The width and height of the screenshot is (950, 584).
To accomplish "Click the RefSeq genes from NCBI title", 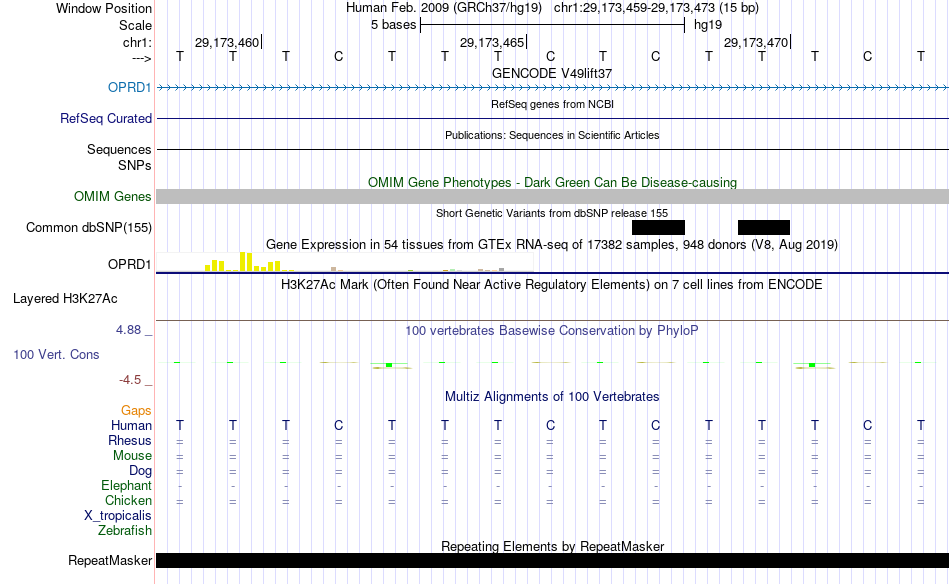I will [x=552, y=104].
